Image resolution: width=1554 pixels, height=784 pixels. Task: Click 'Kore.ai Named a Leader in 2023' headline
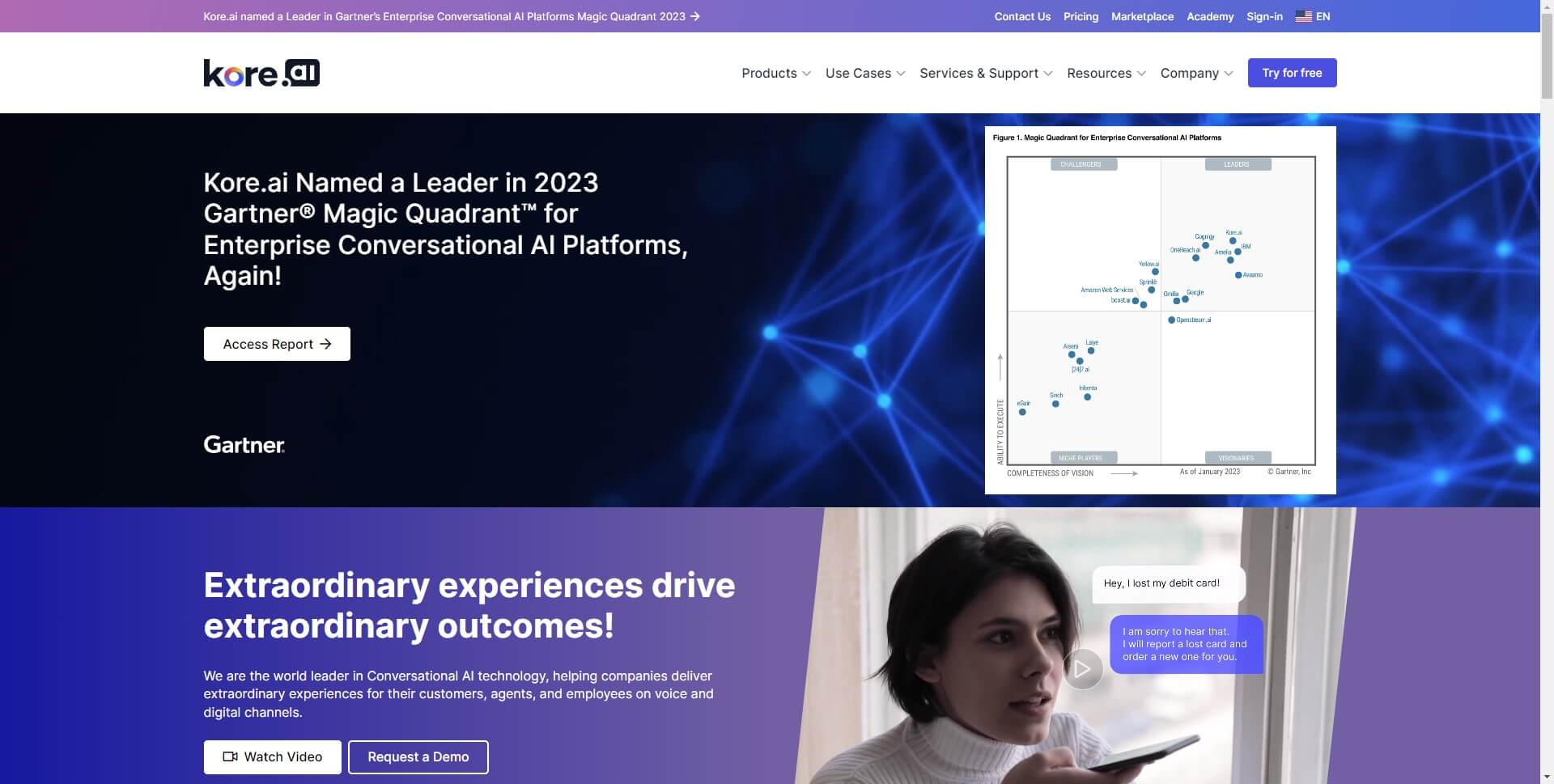(x=445, y=229)
